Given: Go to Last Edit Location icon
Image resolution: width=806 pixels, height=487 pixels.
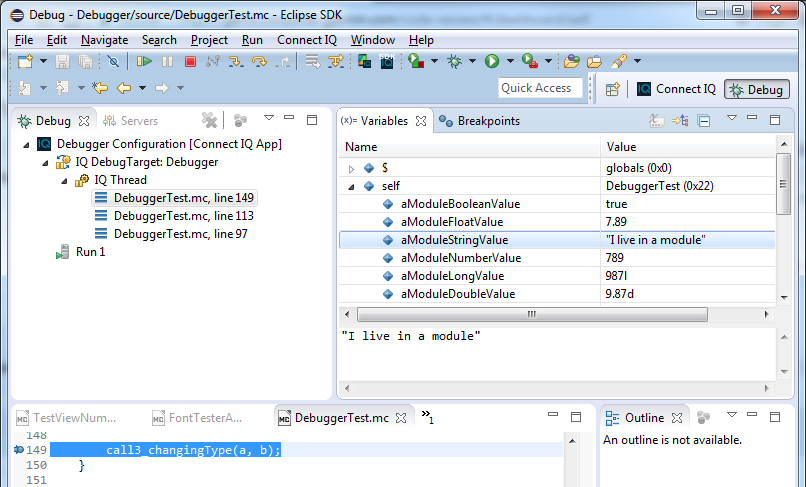Looking at the screenshot, I should pyautogui.click(x=100, y=88).
